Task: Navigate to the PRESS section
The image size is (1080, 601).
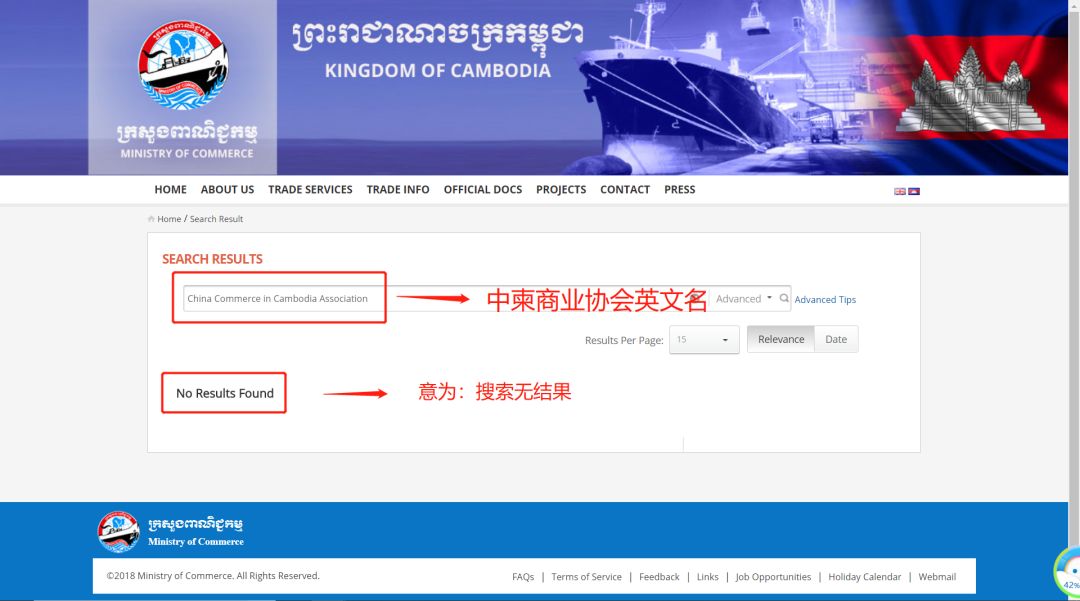Action: coord(680,189)
